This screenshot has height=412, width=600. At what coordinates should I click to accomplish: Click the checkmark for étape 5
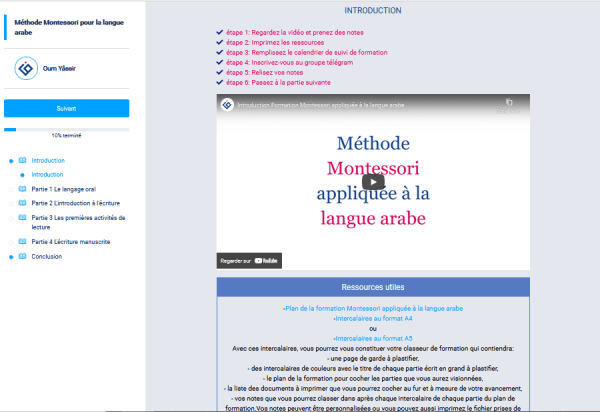pos(220,72)
